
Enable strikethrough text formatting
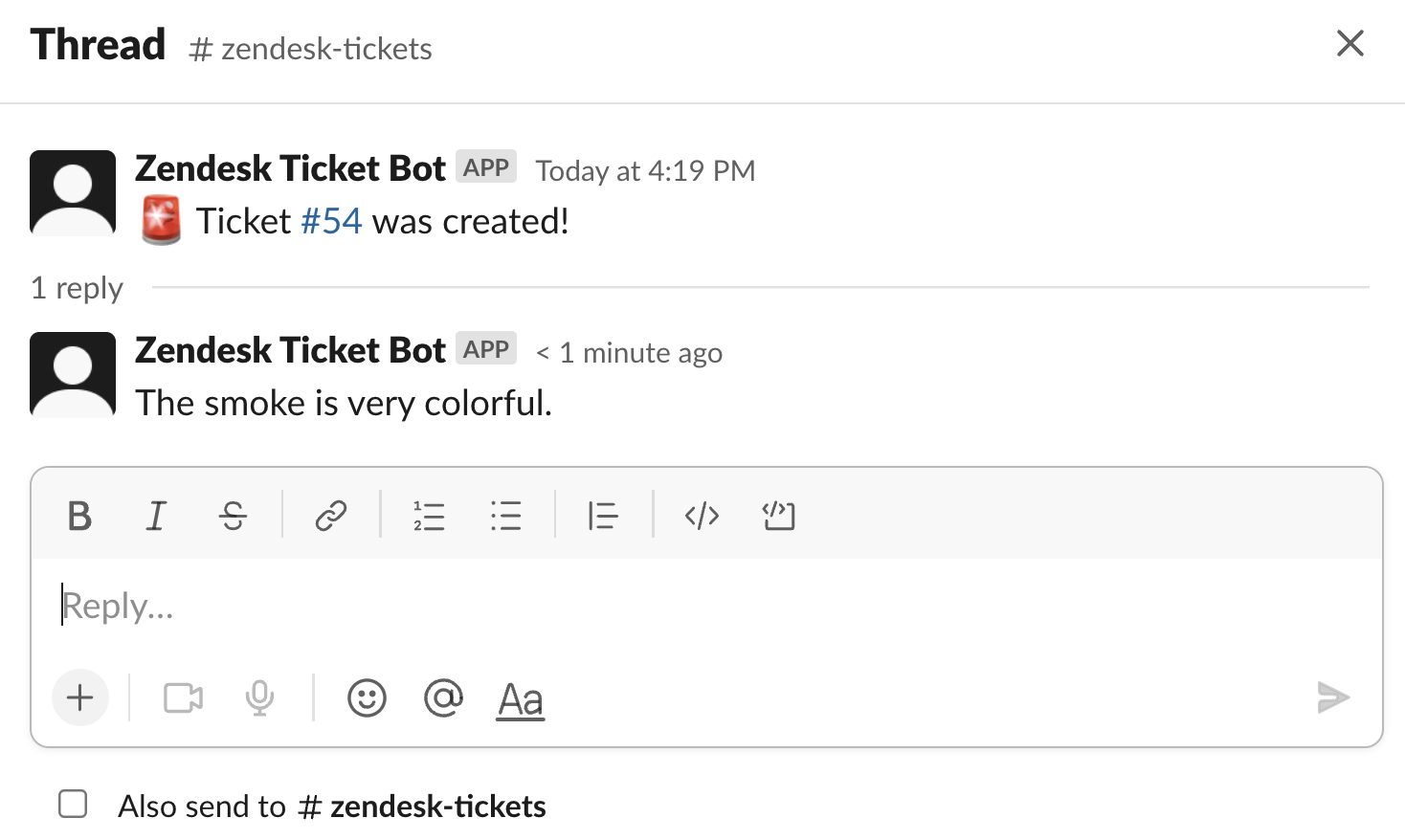pos(233,516)
